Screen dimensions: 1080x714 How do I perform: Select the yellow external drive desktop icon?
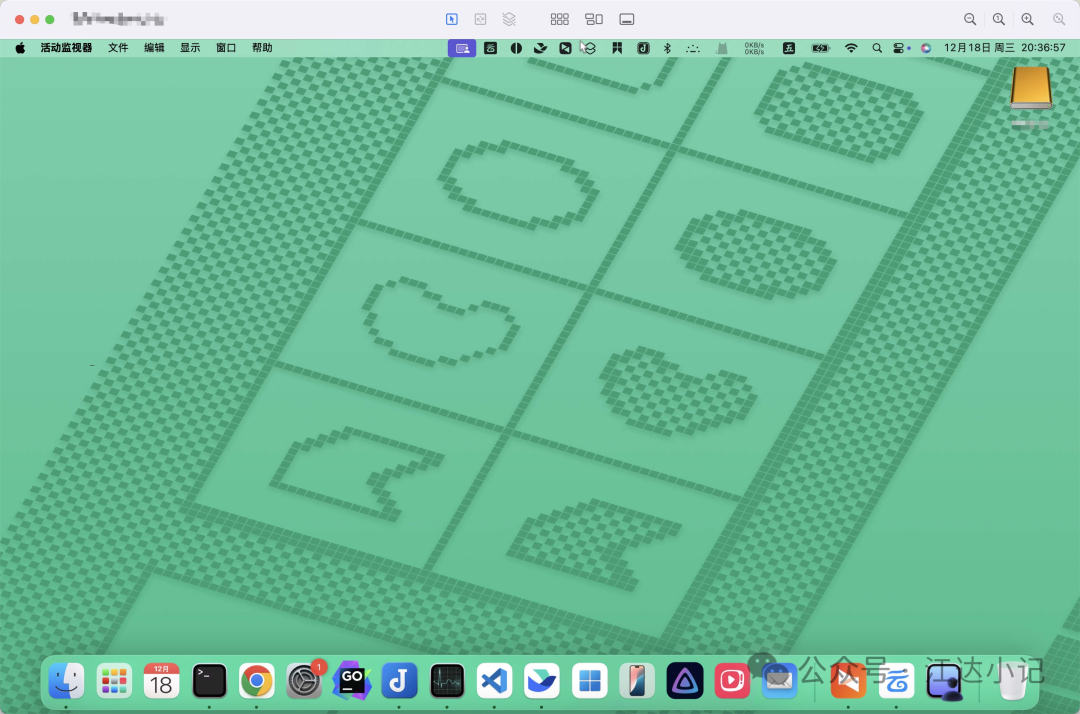pyautogui.click(x=1031, y=88)
